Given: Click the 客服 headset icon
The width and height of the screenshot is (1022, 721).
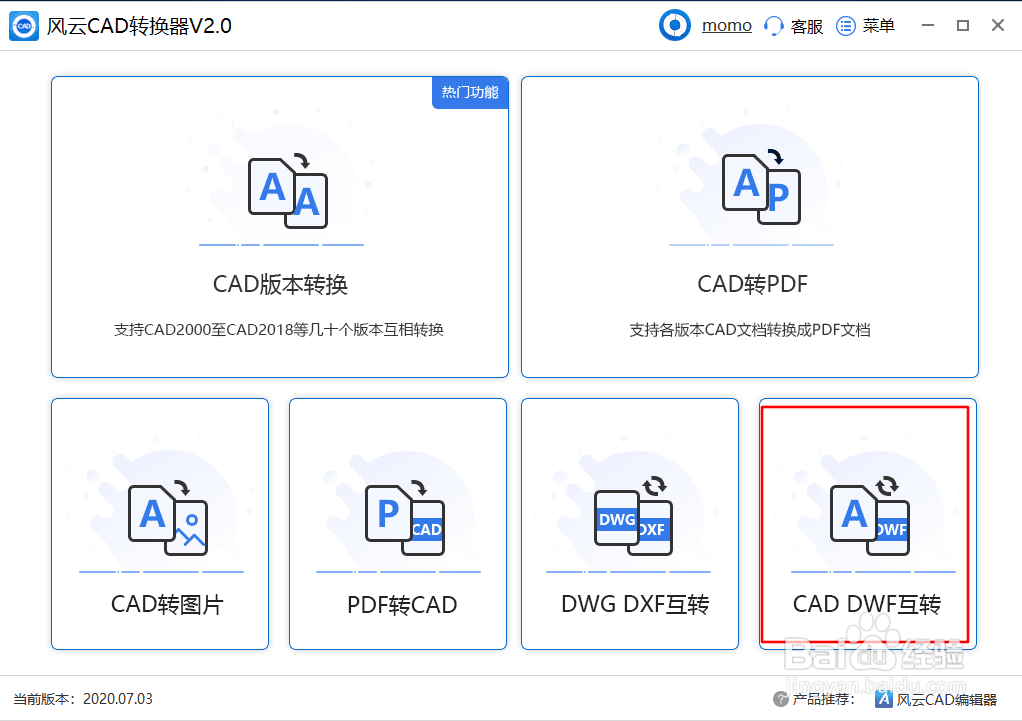Looking at the screenshot, I should 773,26.
